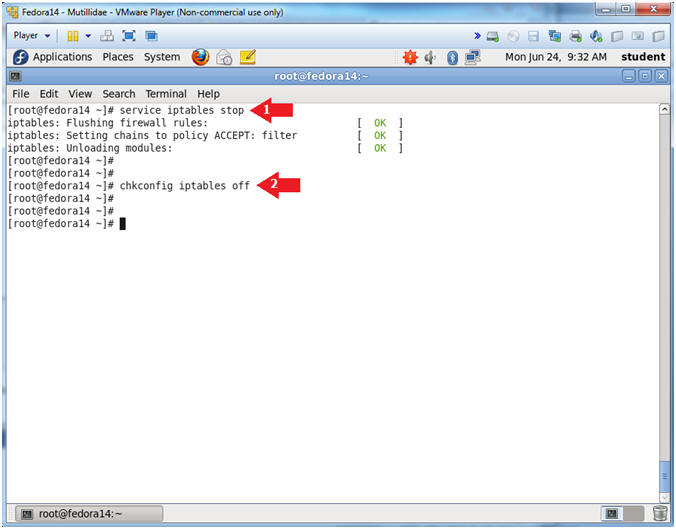Open the System menu
This screenshot has width=676, height=529.
(x=162, y=57)
